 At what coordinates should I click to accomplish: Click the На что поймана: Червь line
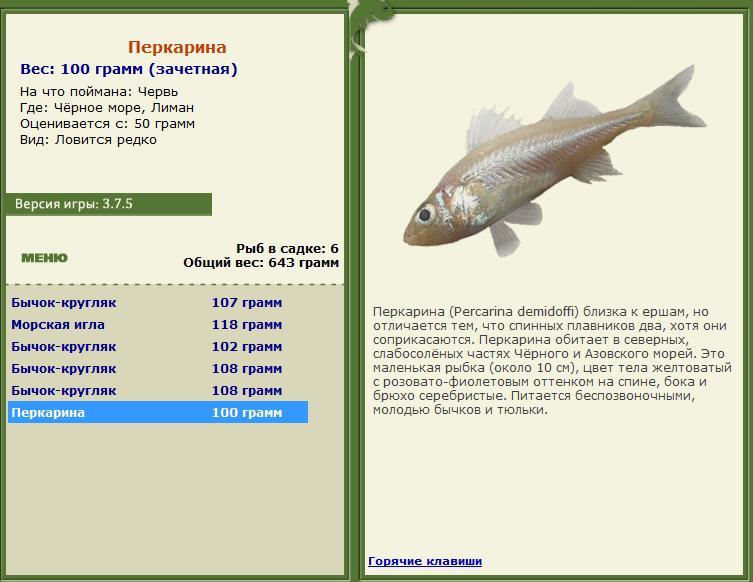(x=99, y=91)
